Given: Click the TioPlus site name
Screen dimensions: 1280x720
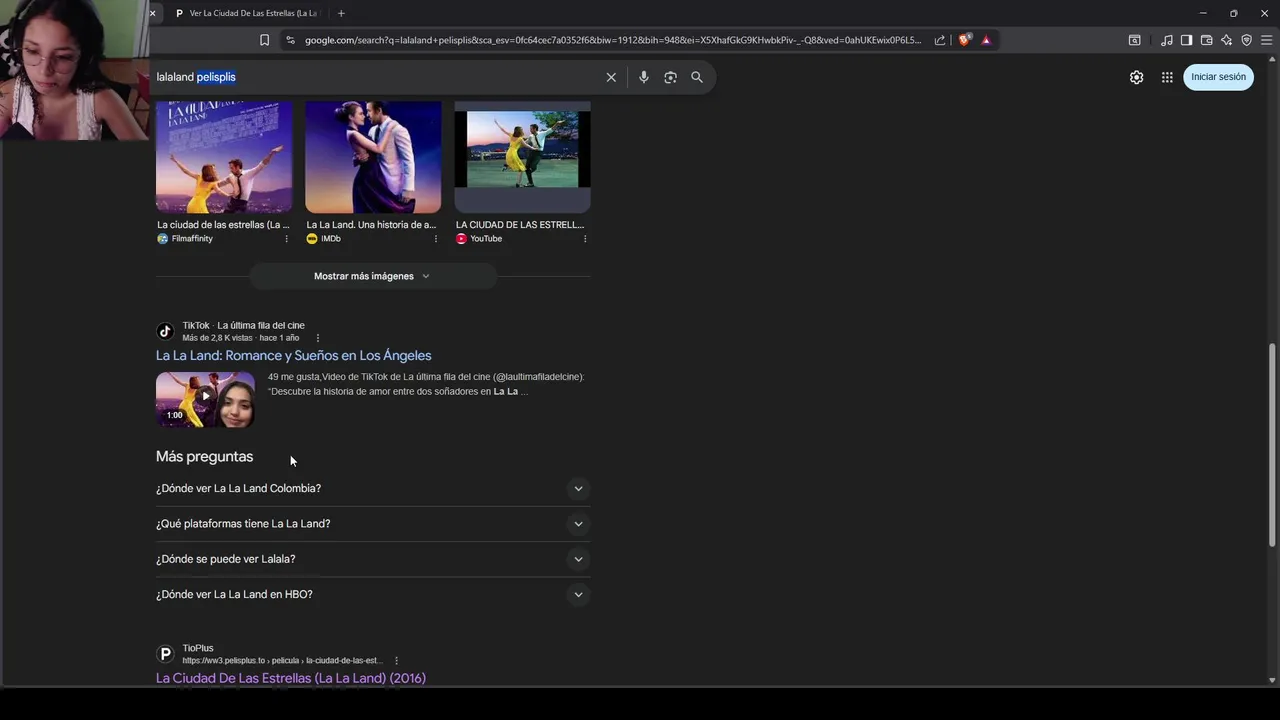Looking at the screenshot, I should [198, 648].
